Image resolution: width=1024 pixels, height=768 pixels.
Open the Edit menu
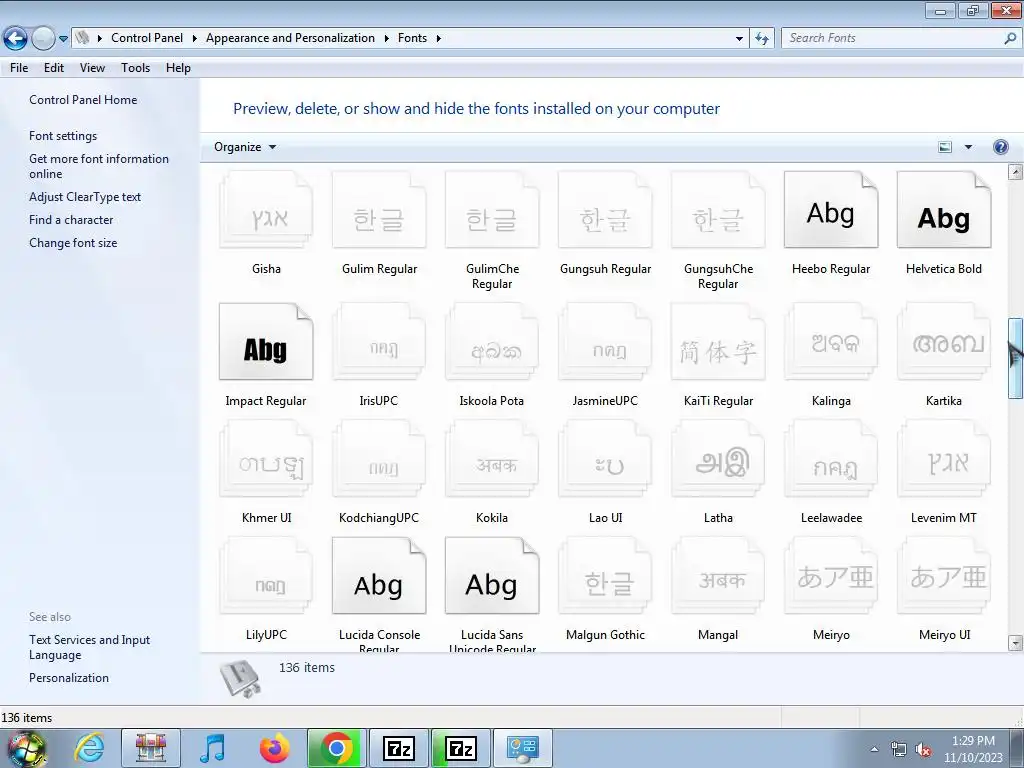pos(54,68)
